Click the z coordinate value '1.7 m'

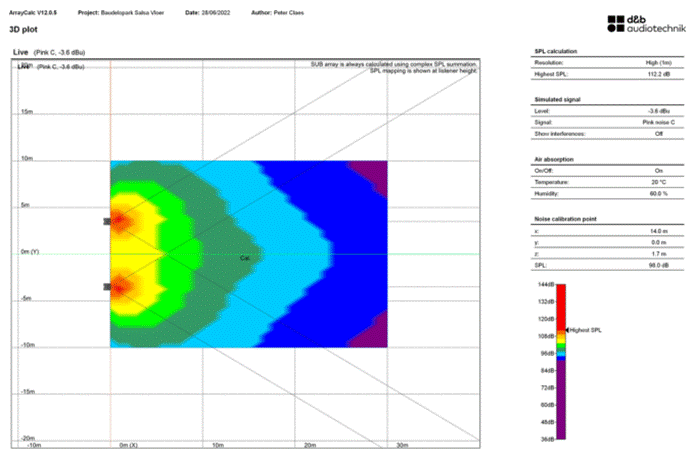[658, 254]
